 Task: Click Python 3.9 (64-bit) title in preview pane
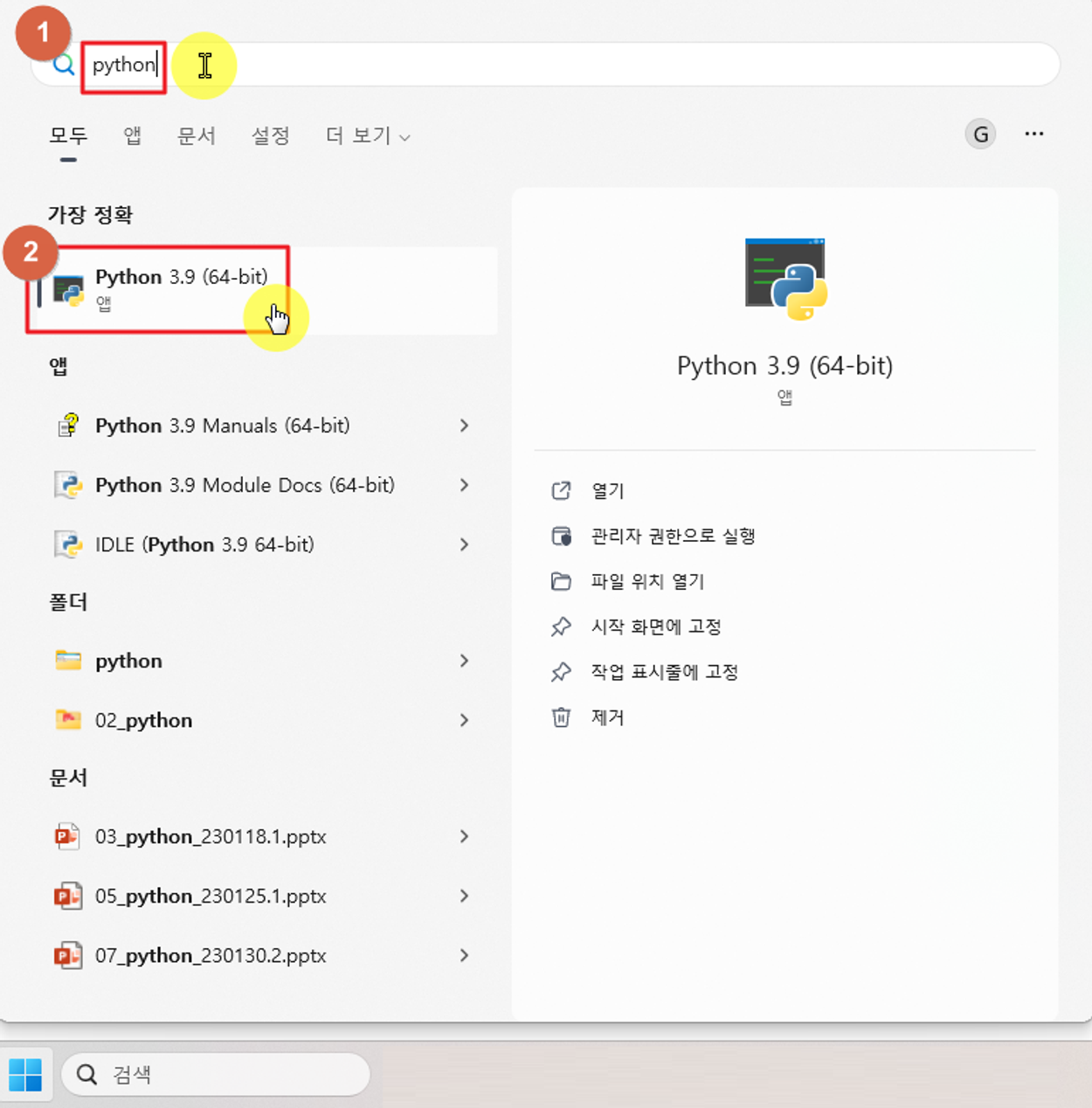coord(785,365)
